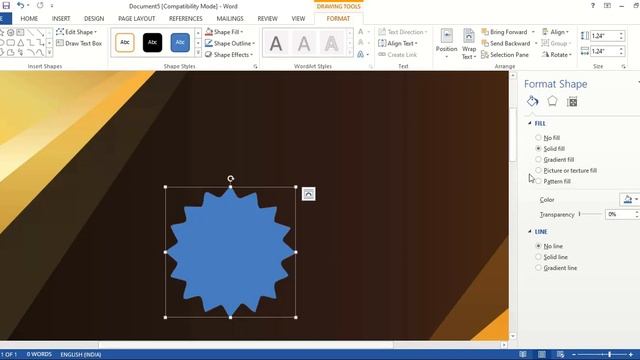640x360 pixels.
Task: Select the first WordArt style letter A
Action: coord(276,43)
